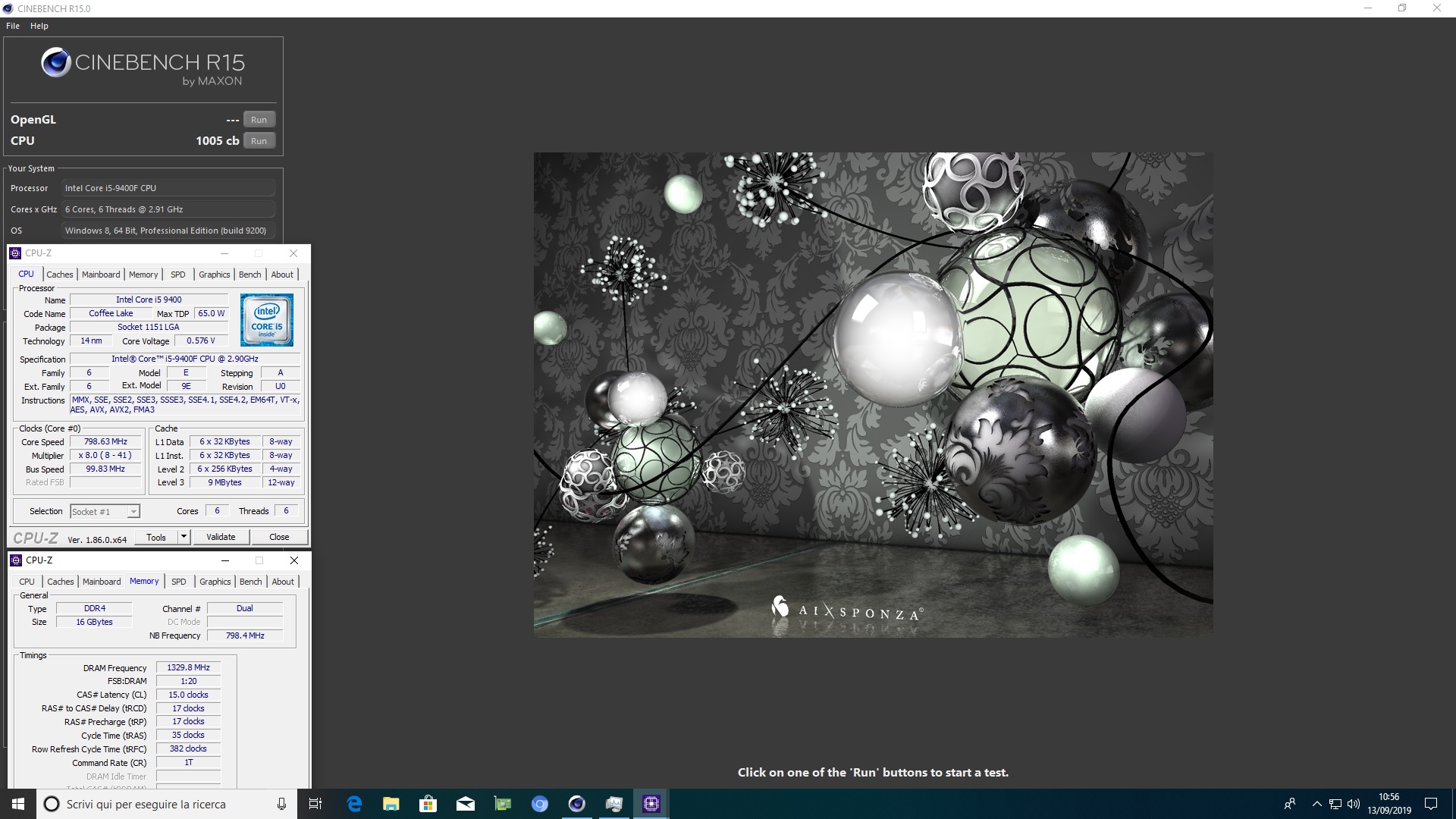Click the DRAM Frequency value 1329.8 MHz
Image resolution: width=1456 pixels, height=819 pixels.
click(188, 667)
